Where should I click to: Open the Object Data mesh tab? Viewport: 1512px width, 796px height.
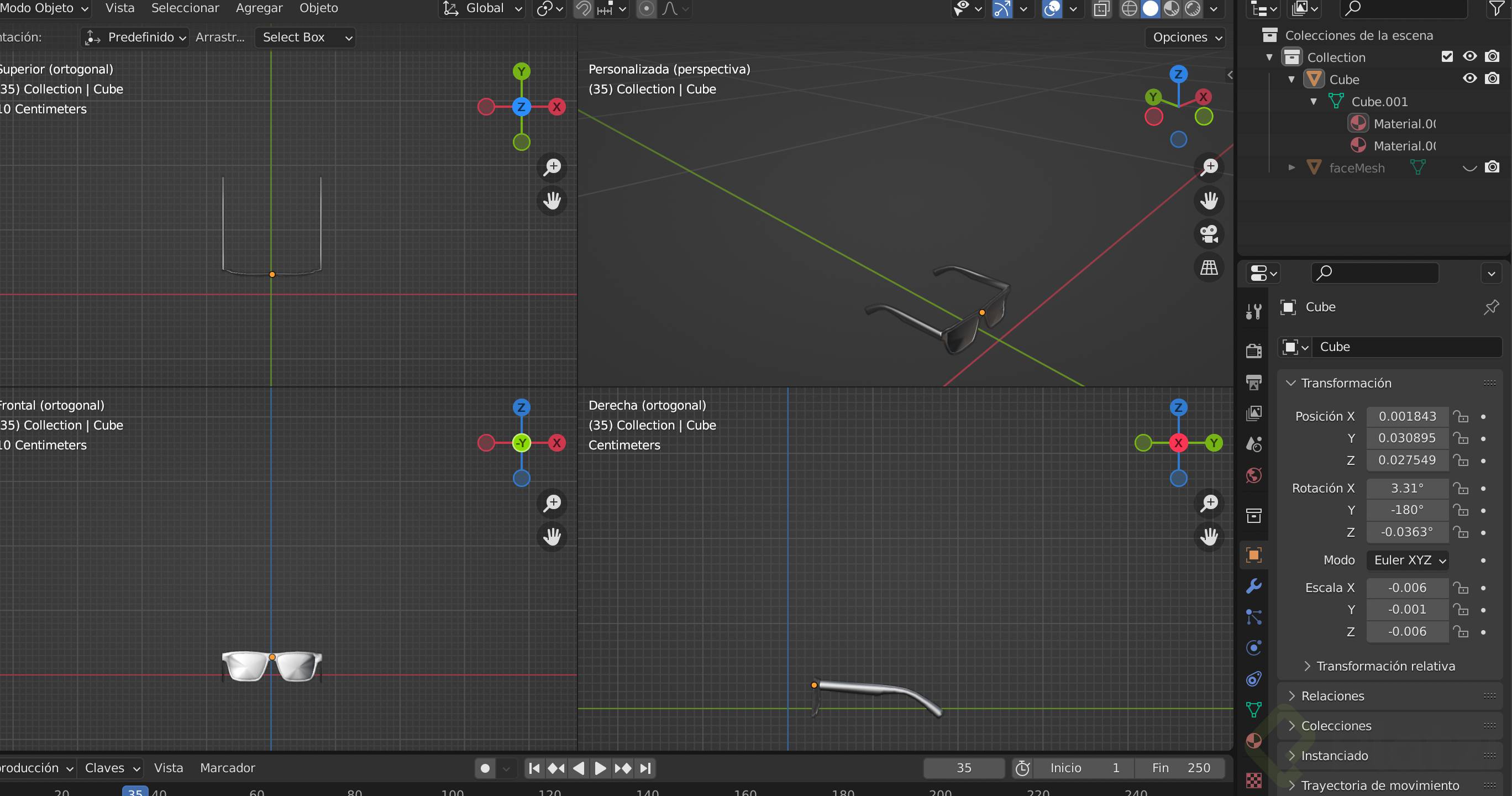point(1254,710)
